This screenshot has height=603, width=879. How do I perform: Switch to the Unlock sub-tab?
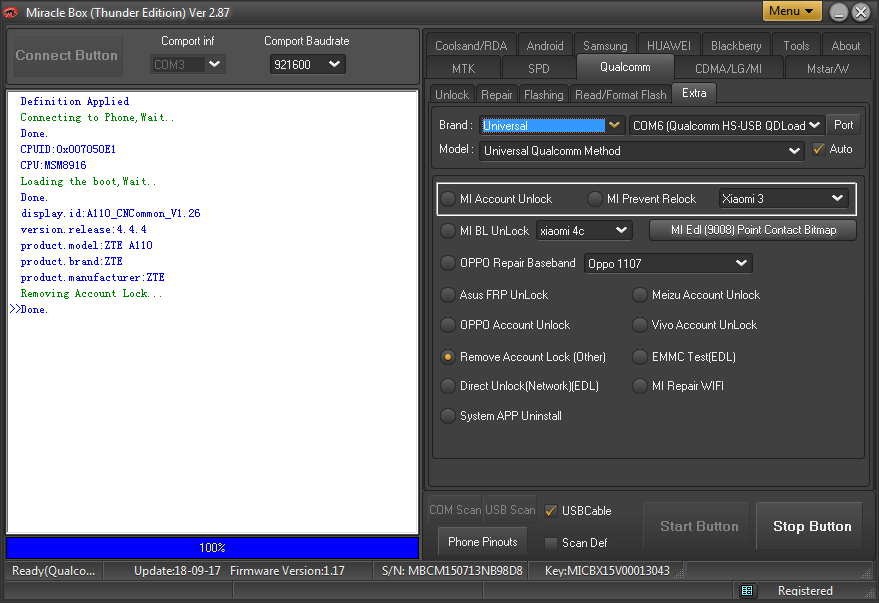pyautogui.click(x=452, y=95)
